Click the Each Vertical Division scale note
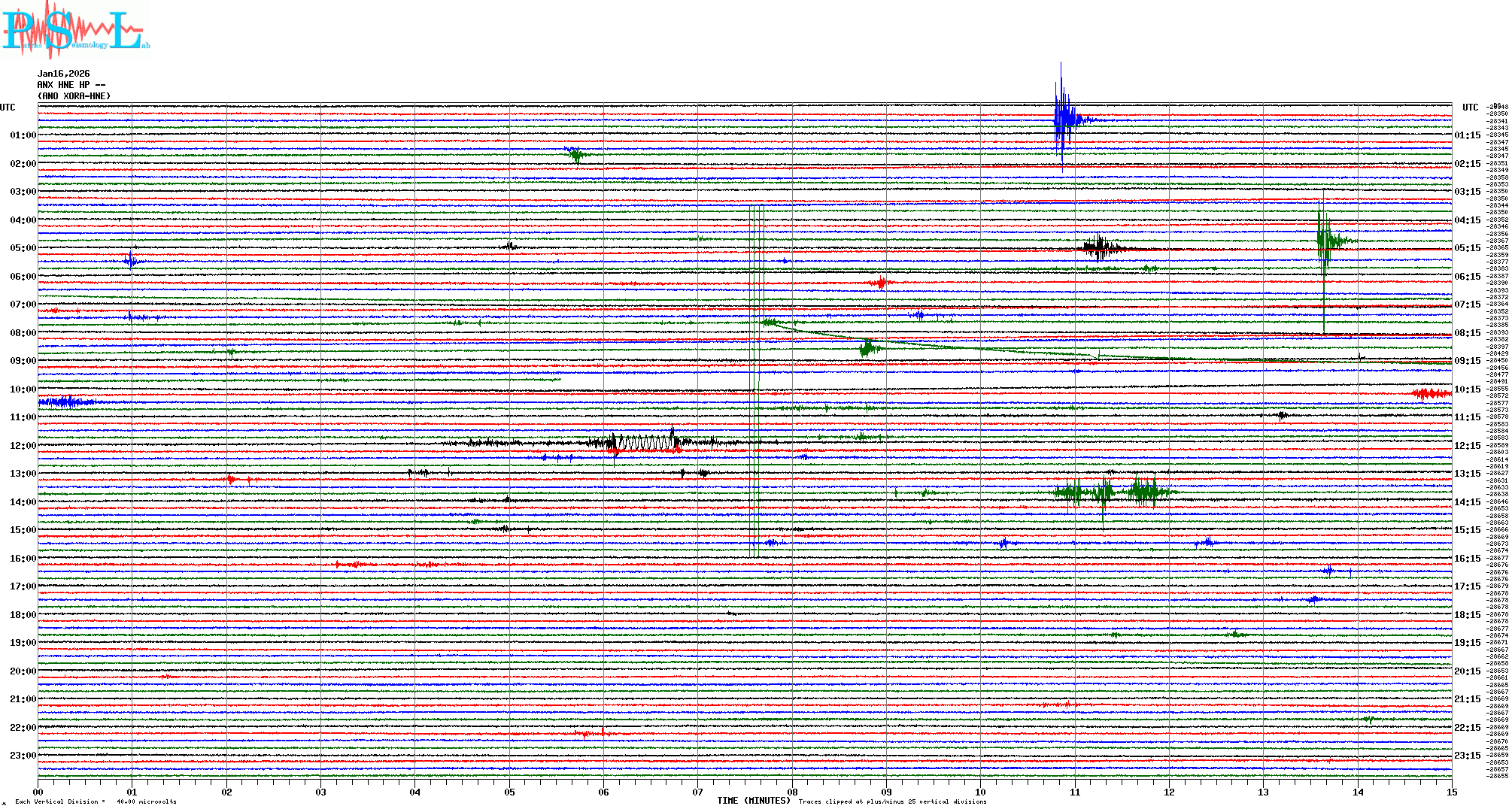 [96, 801]
